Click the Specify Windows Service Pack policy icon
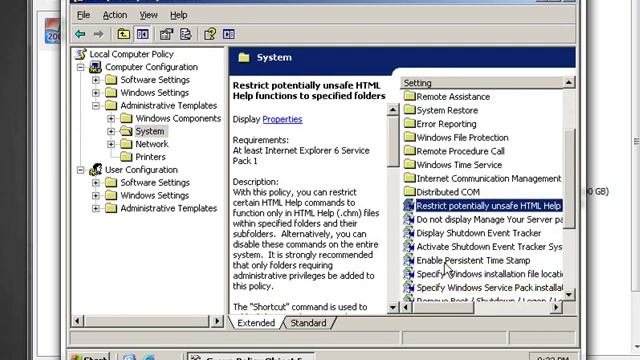Viewport: 640px width, 360px height. (x=409, y=287)
